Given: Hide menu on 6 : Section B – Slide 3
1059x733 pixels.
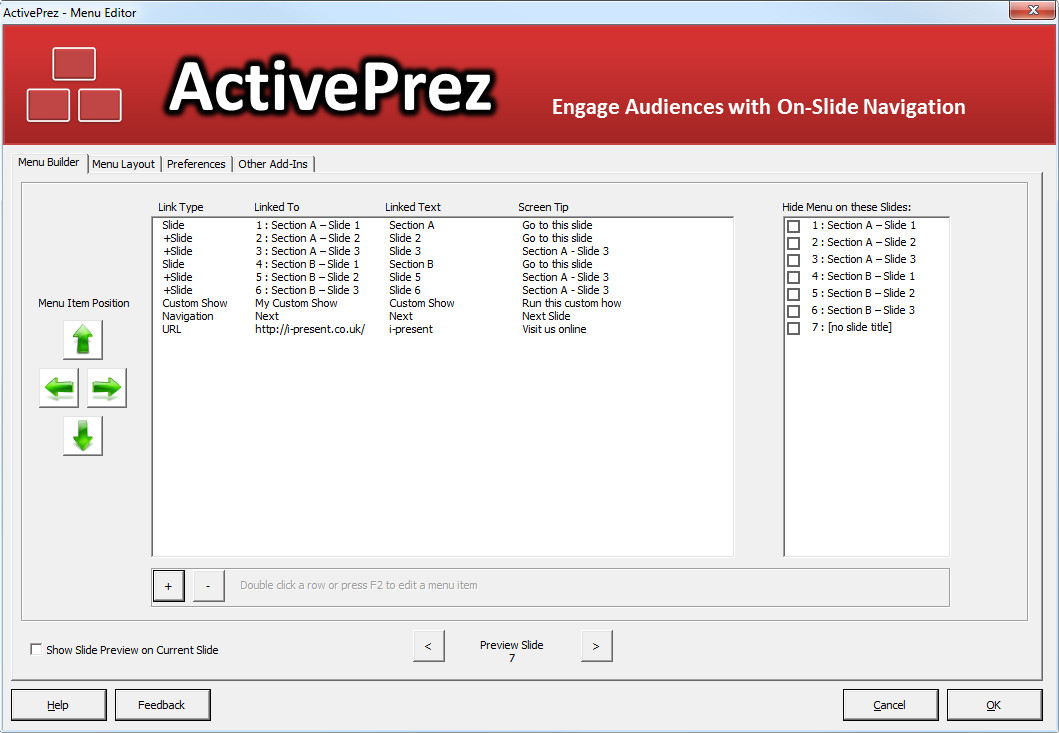Looking at the screenshot, I should click(794, 311).
